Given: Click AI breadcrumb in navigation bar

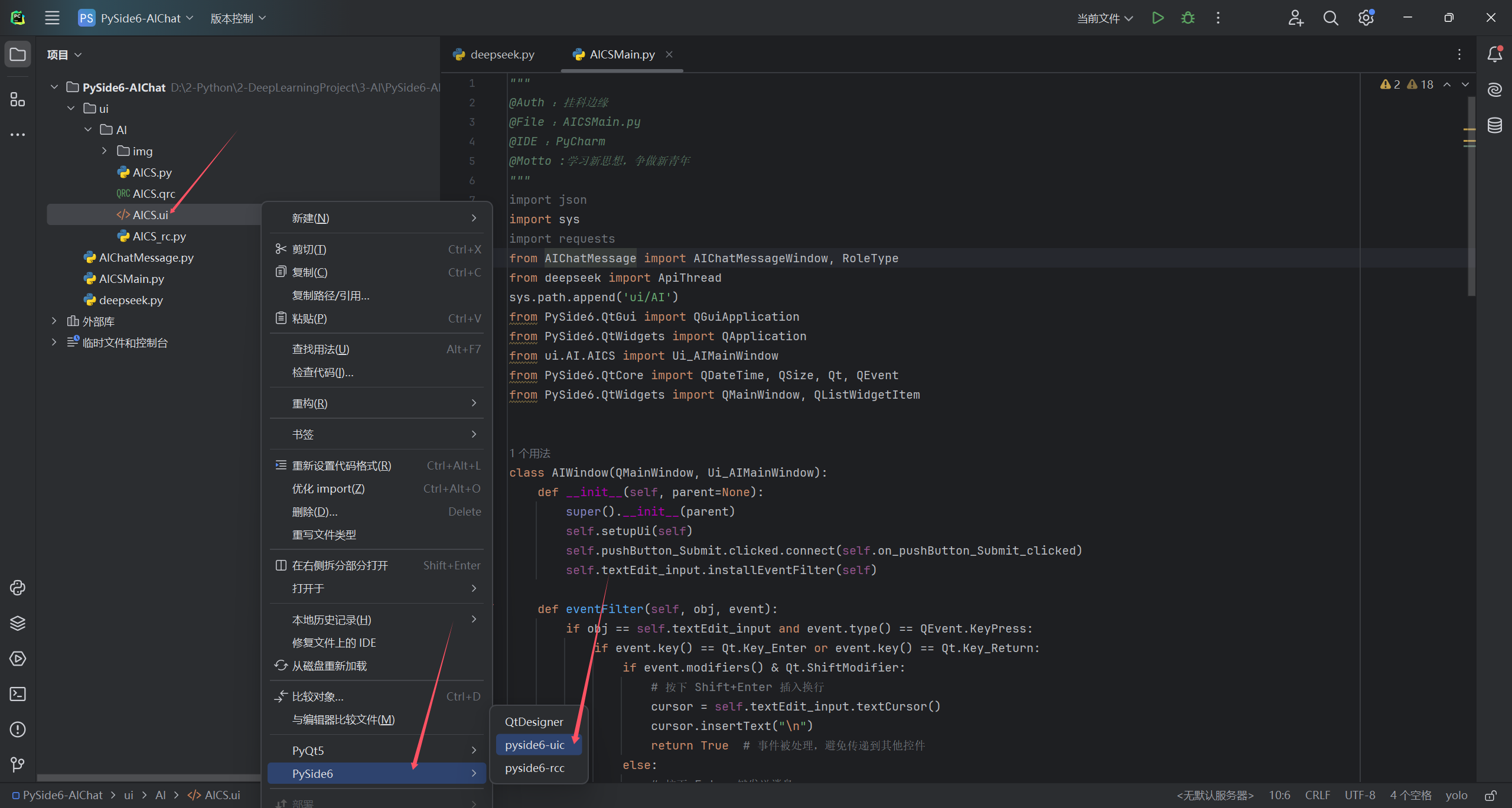Looking at the screenshot, I should point(161,795).
